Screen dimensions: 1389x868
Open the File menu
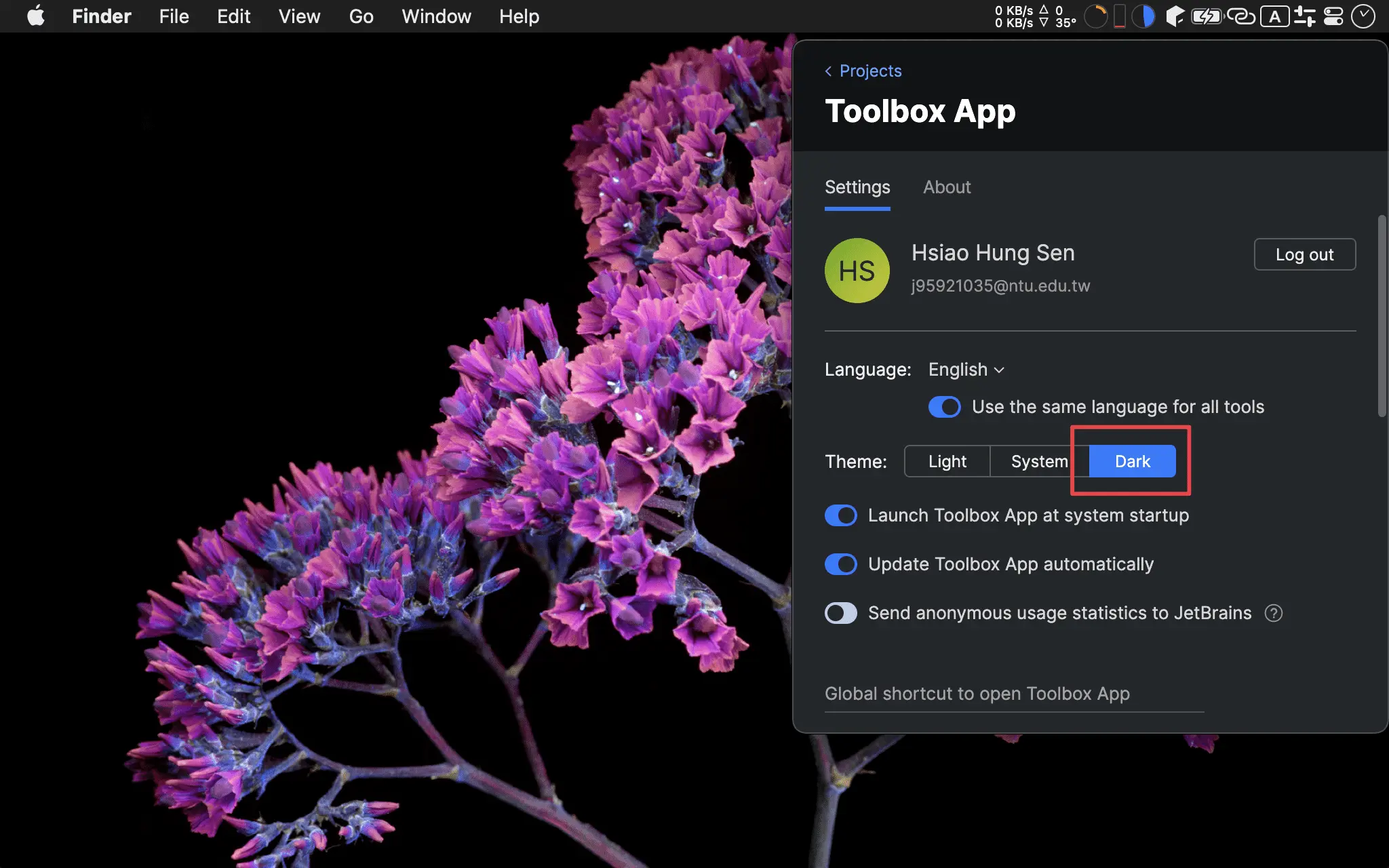(x=174, y=16)
